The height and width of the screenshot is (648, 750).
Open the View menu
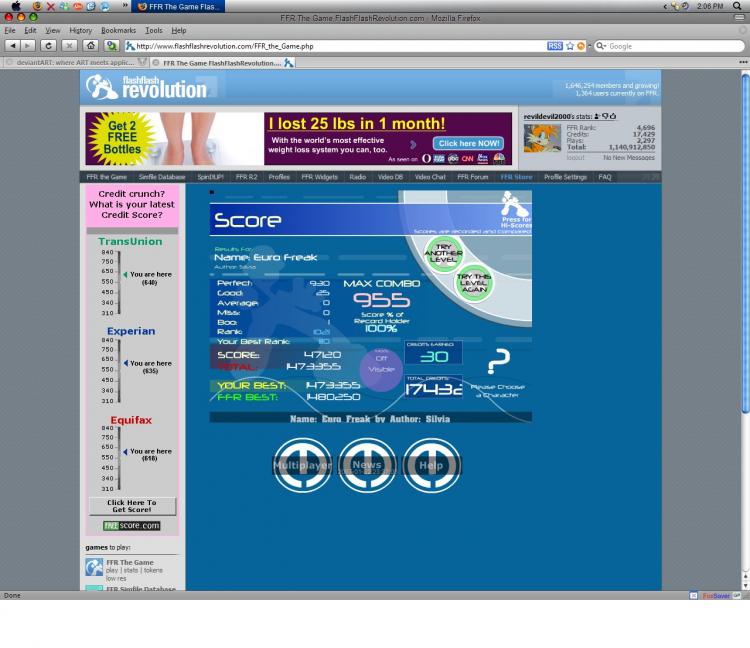pyautogui.click(x=53, y=30)
